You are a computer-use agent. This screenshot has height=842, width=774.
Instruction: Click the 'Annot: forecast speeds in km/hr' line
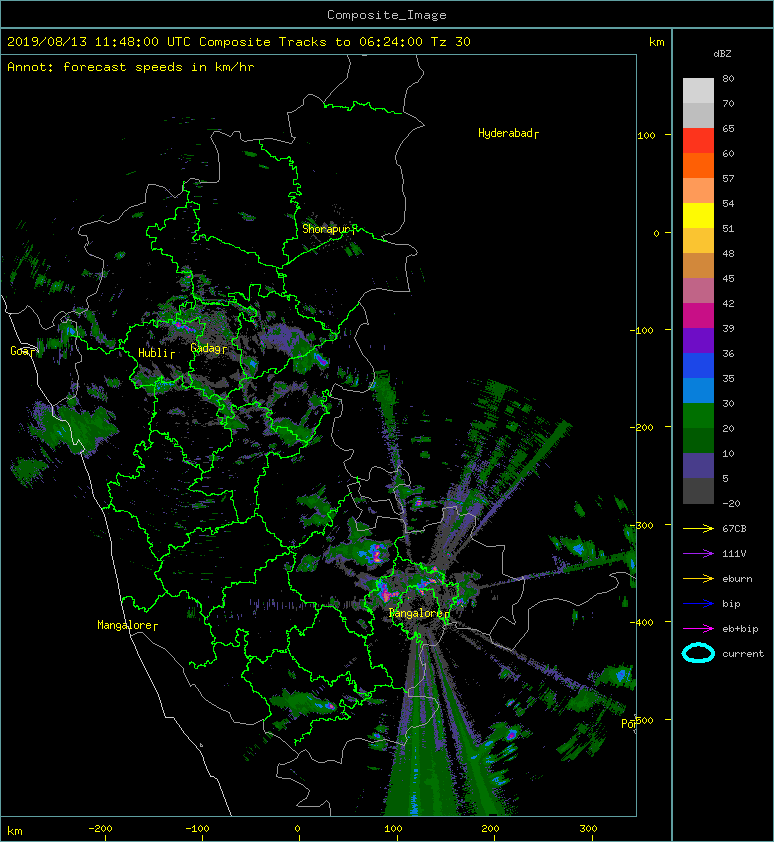coord(131,67)
